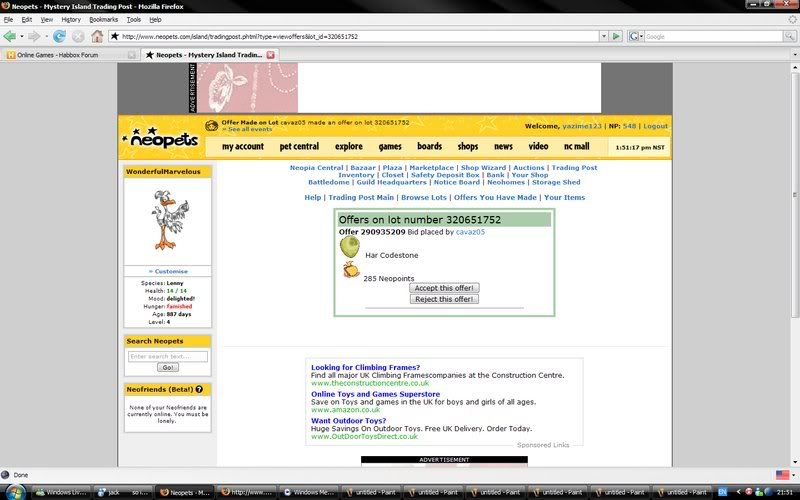The height and width of the screenshot is (500, 800).
Task: Click the Home icon in toolbar
Action: pyautogui.click(x=95, y=36)
